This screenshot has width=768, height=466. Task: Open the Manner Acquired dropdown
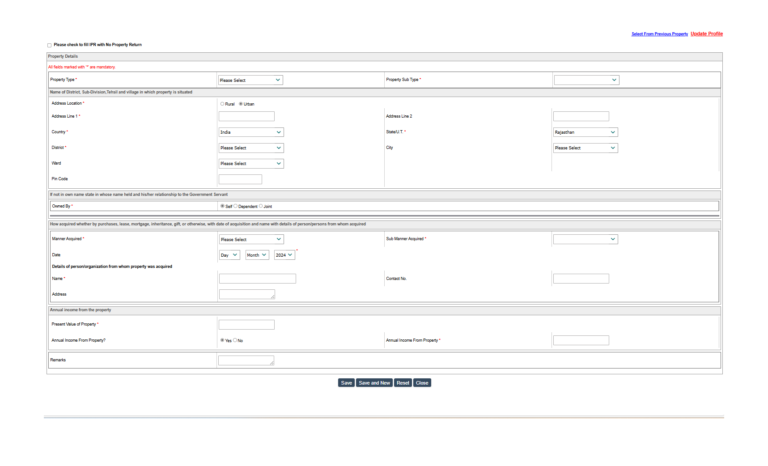pyautogui.click(x=251, y=239)
